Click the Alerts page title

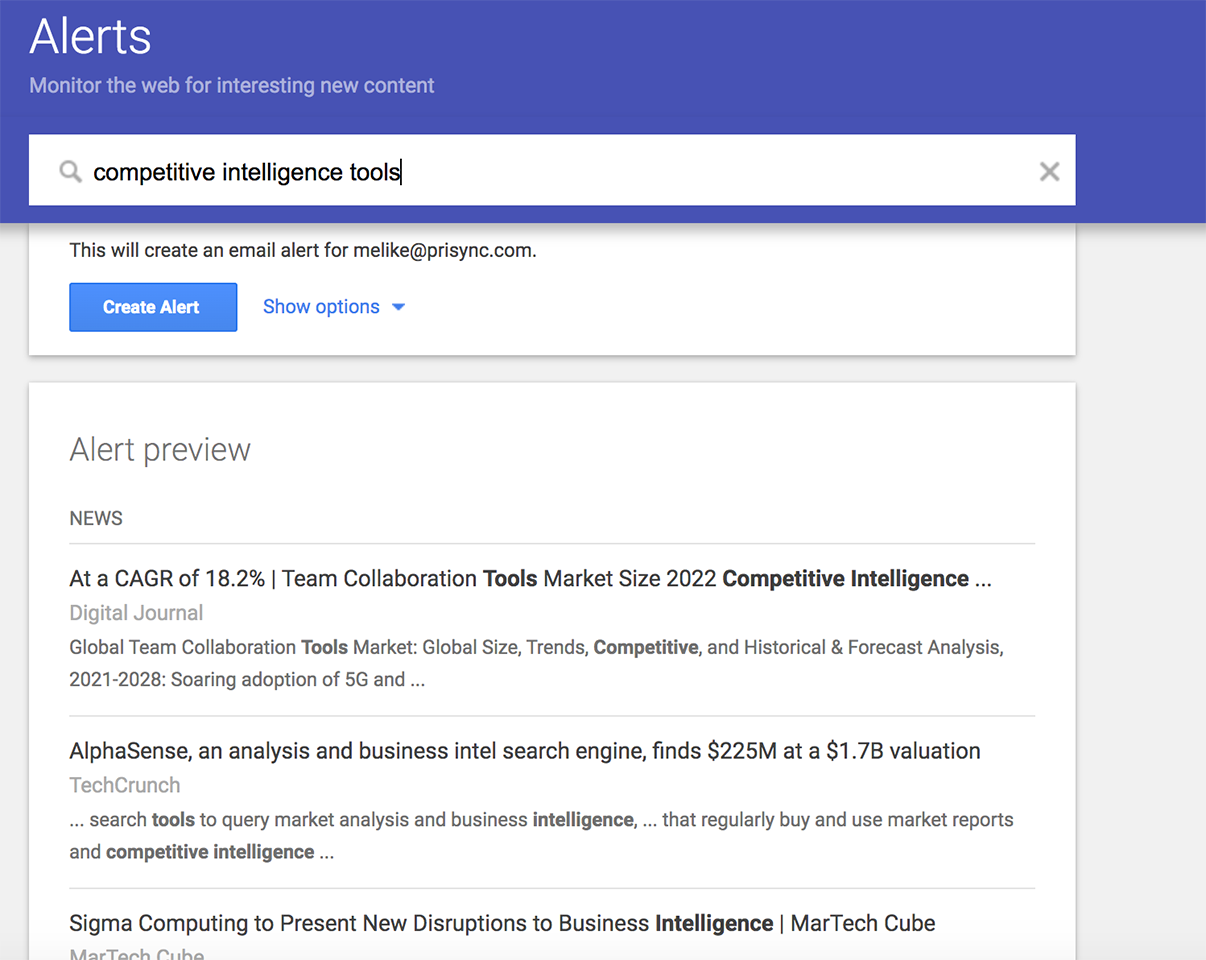(90, 37)
